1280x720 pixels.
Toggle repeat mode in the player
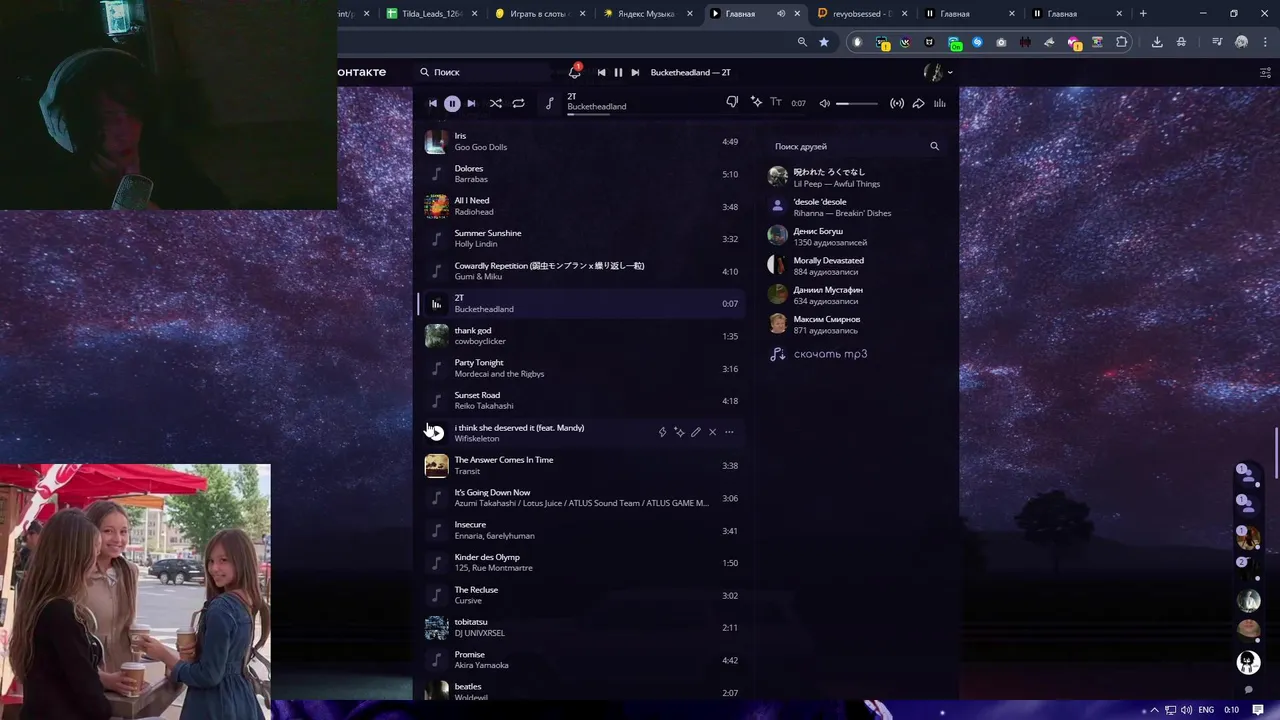[x=518, y=103]
